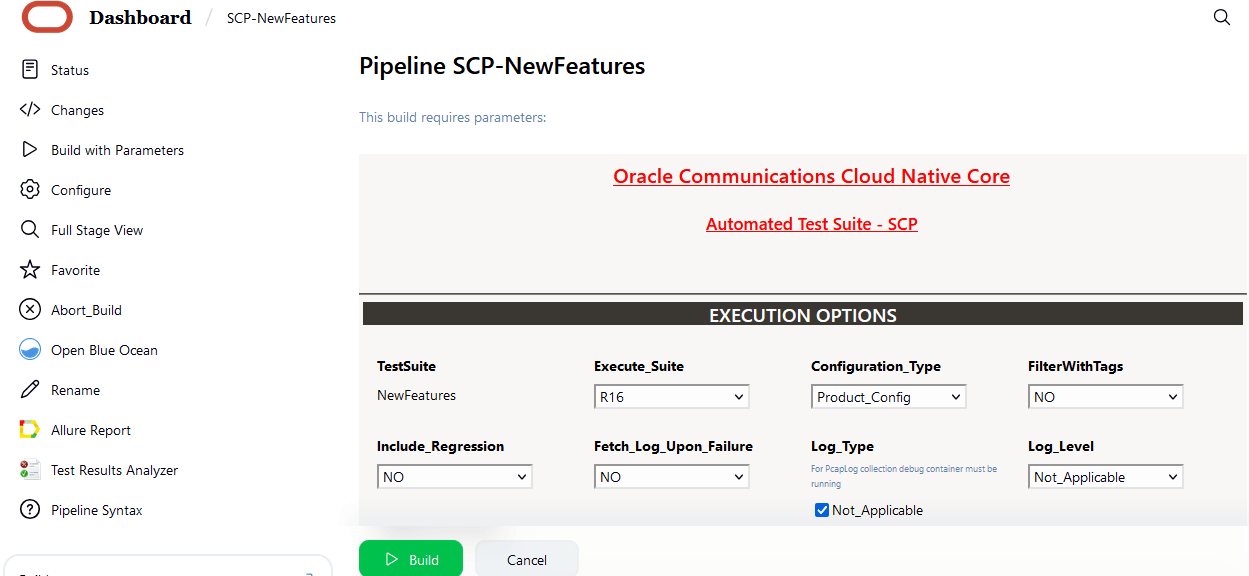The height and width of the screenshot is (576, 1249).
Task: Expand the Fetch_Log_Upon_Failure dropdown
Action: [671, 477]
